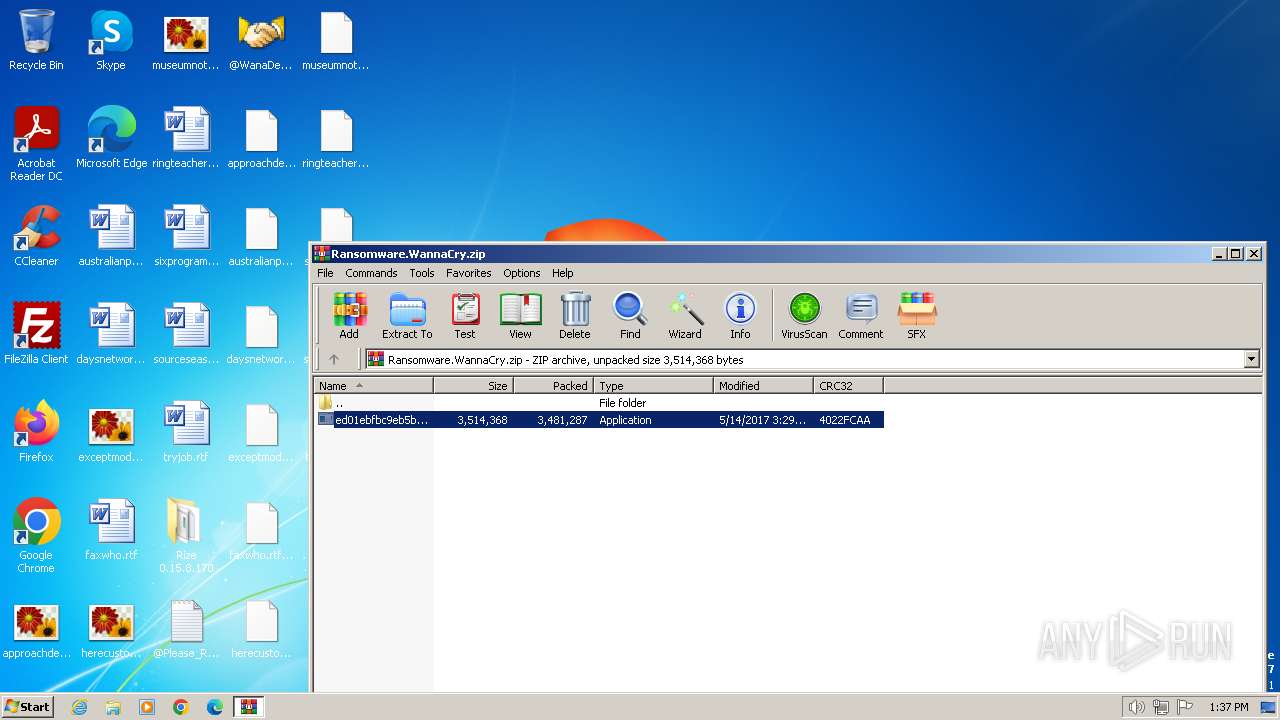
Task: Open File Explorer from the taskbar
Action: (113, 707)
